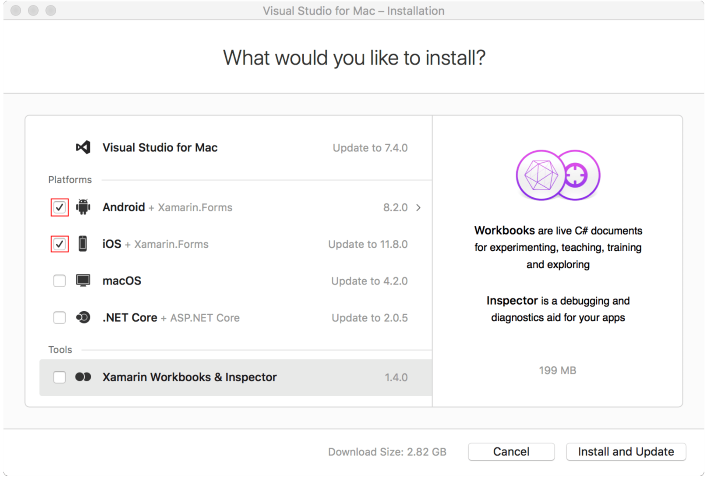Click the Cancel button

click(511, 451)
